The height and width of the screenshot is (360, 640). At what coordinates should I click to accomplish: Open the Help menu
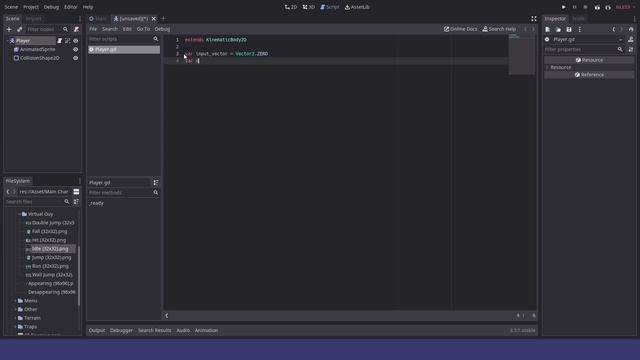point(88,7)
